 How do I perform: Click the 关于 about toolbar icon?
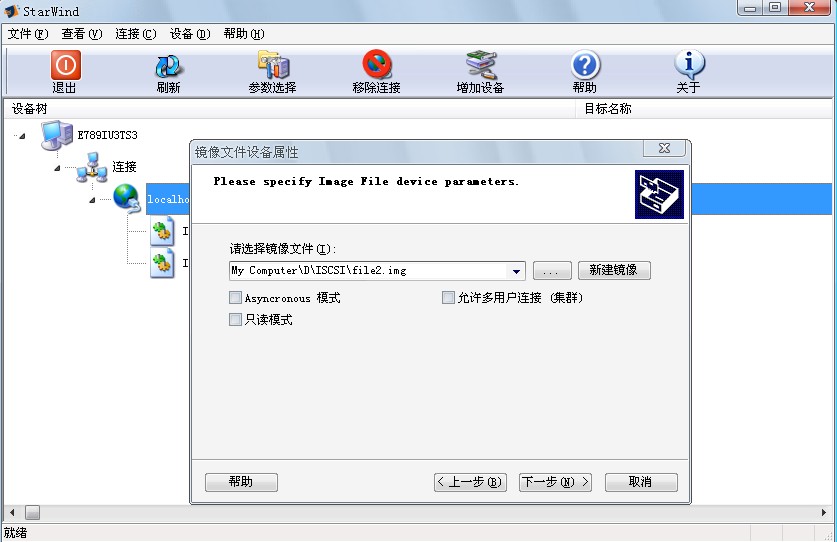point(689,65)
